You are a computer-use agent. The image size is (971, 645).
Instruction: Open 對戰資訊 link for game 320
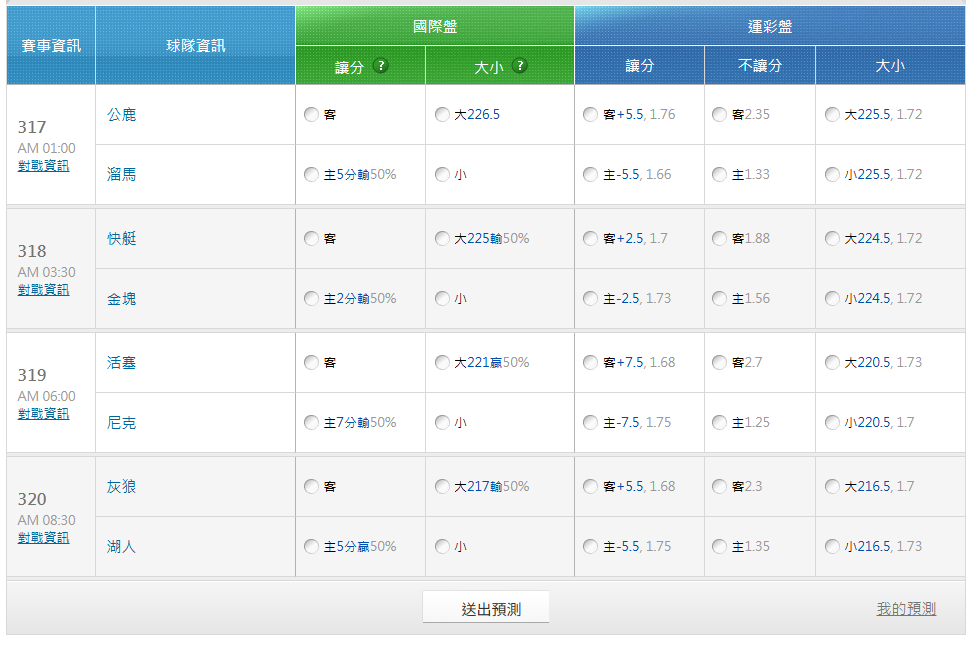click(x=43, y=538)
